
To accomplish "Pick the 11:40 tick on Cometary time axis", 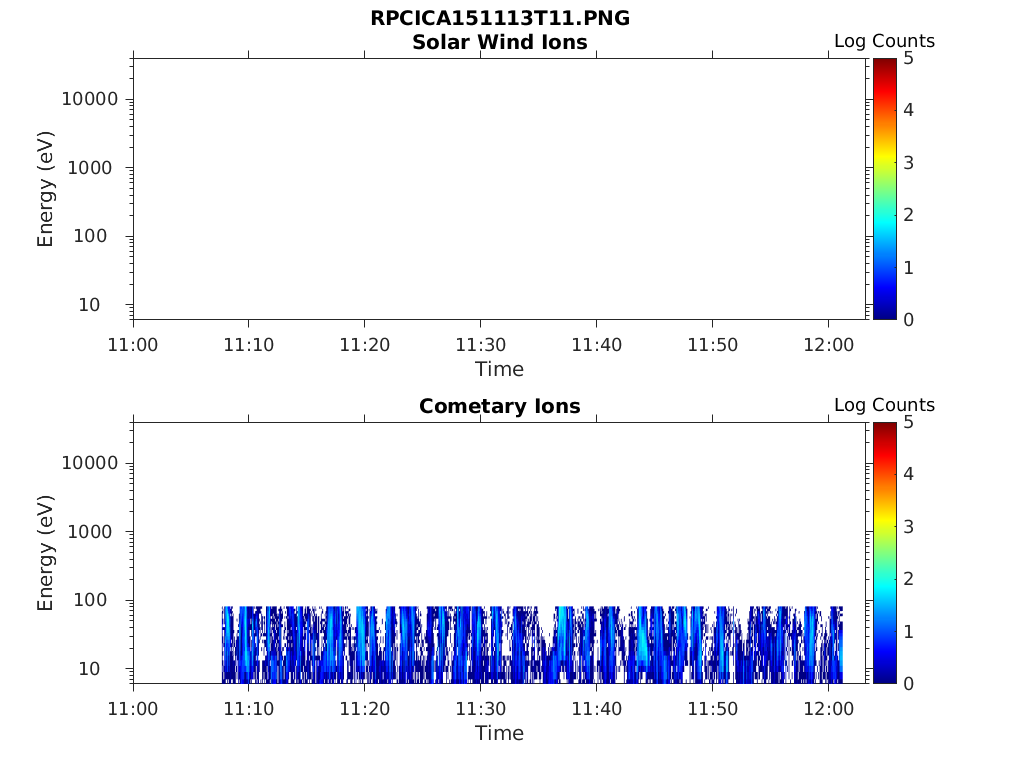I will [596, 709].
